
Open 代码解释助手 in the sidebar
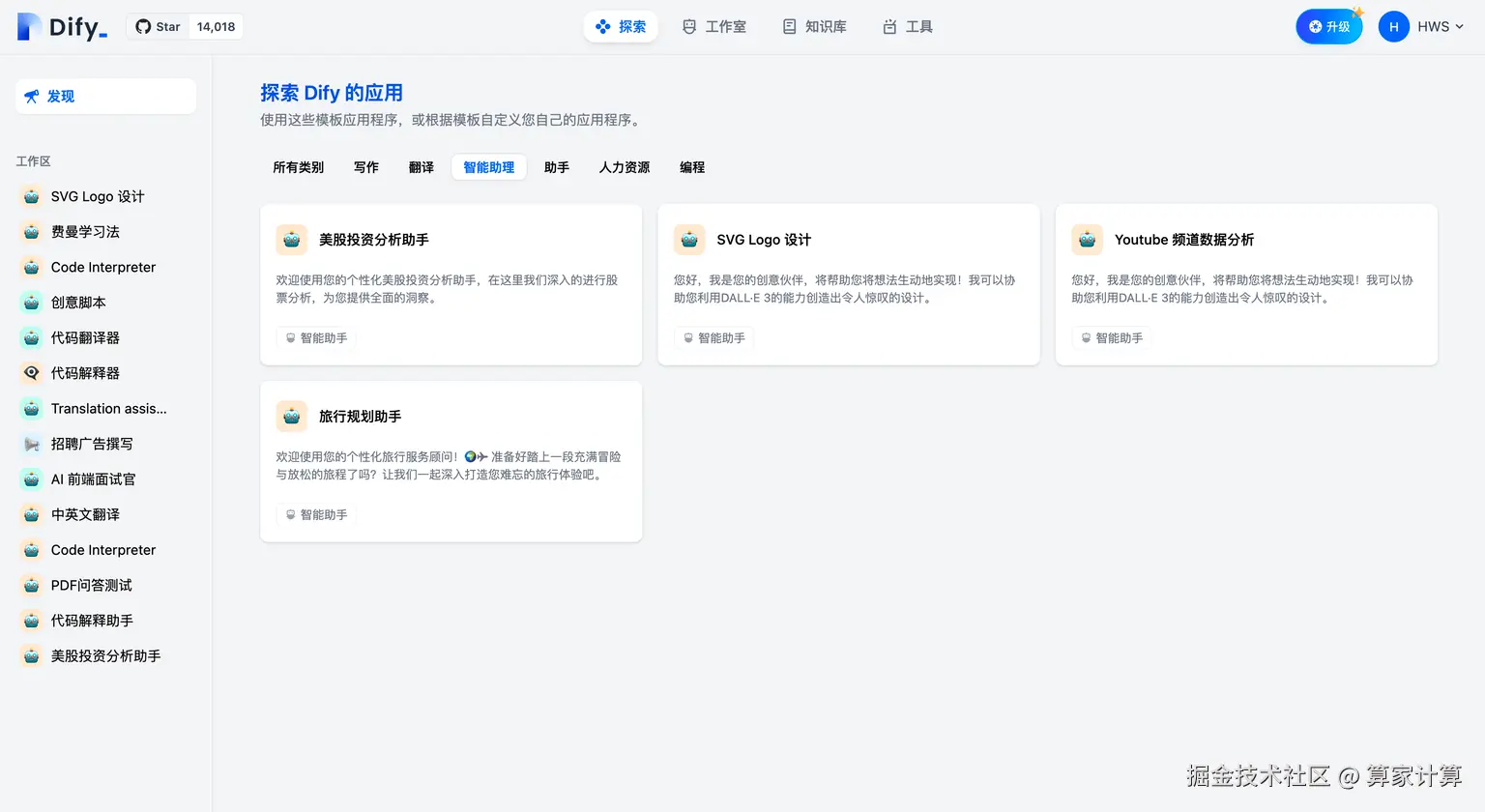[106, 621]
